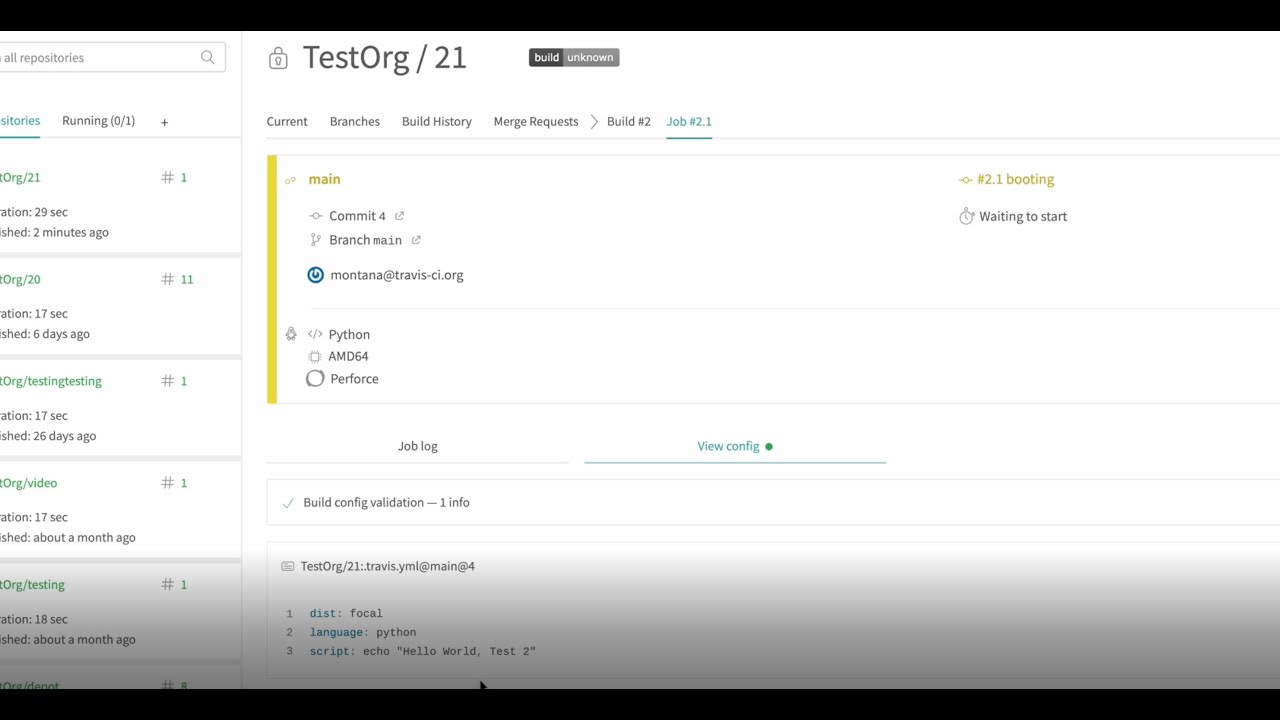This screenshot has width=1280, height=720.
Task: Click the commit icon before Commit 4
Action: coord(316,216)
